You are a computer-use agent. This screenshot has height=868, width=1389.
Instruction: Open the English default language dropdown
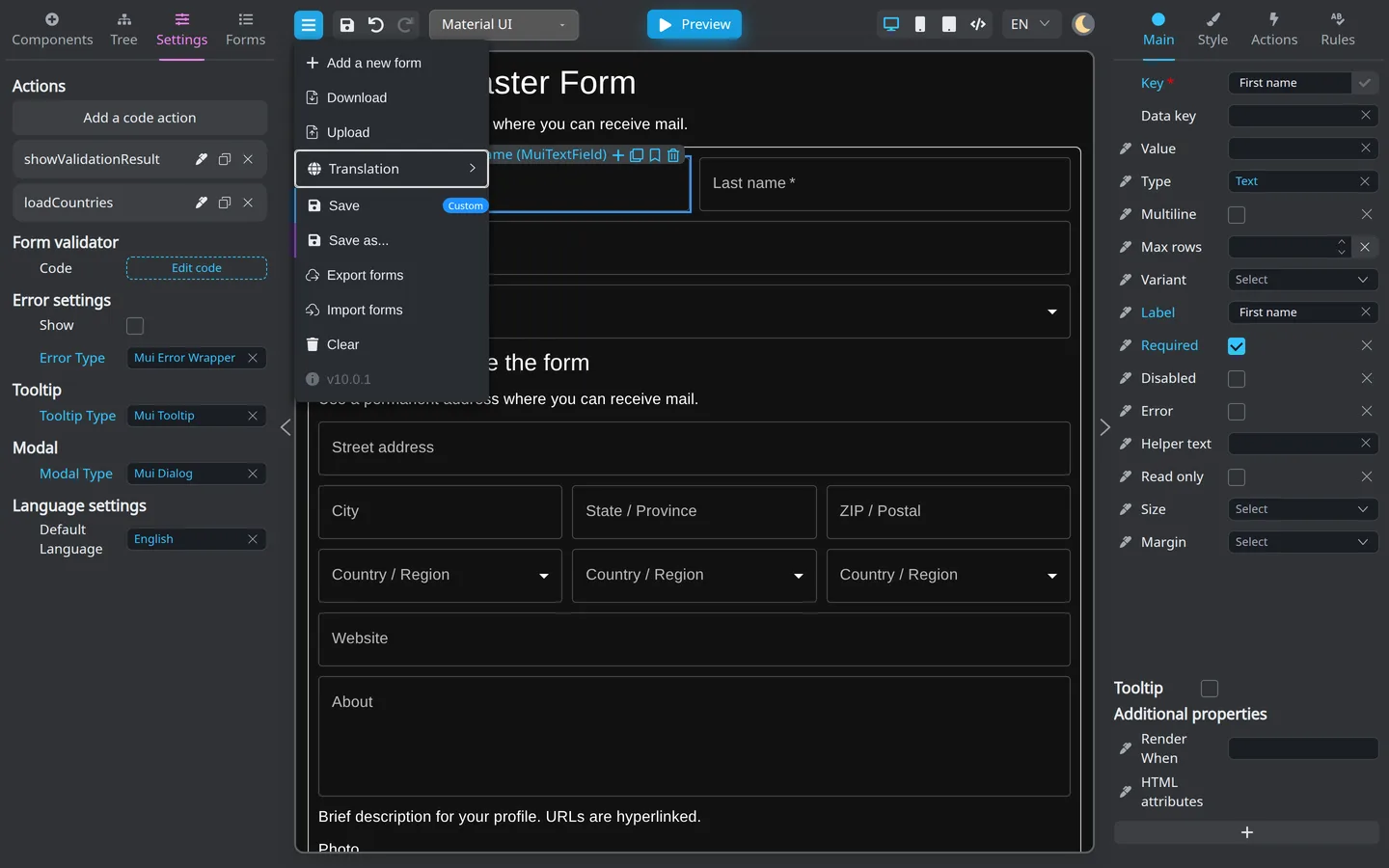point(197,539)
